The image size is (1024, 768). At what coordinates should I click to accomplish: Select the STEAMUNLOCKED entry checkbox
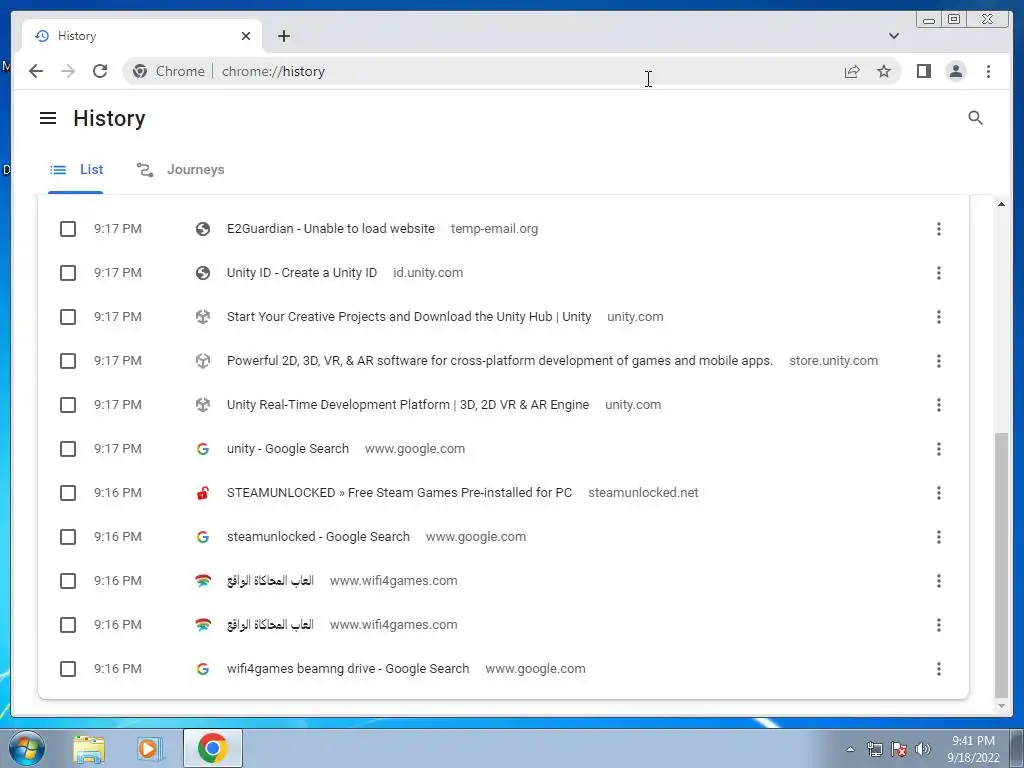point(68,493)
